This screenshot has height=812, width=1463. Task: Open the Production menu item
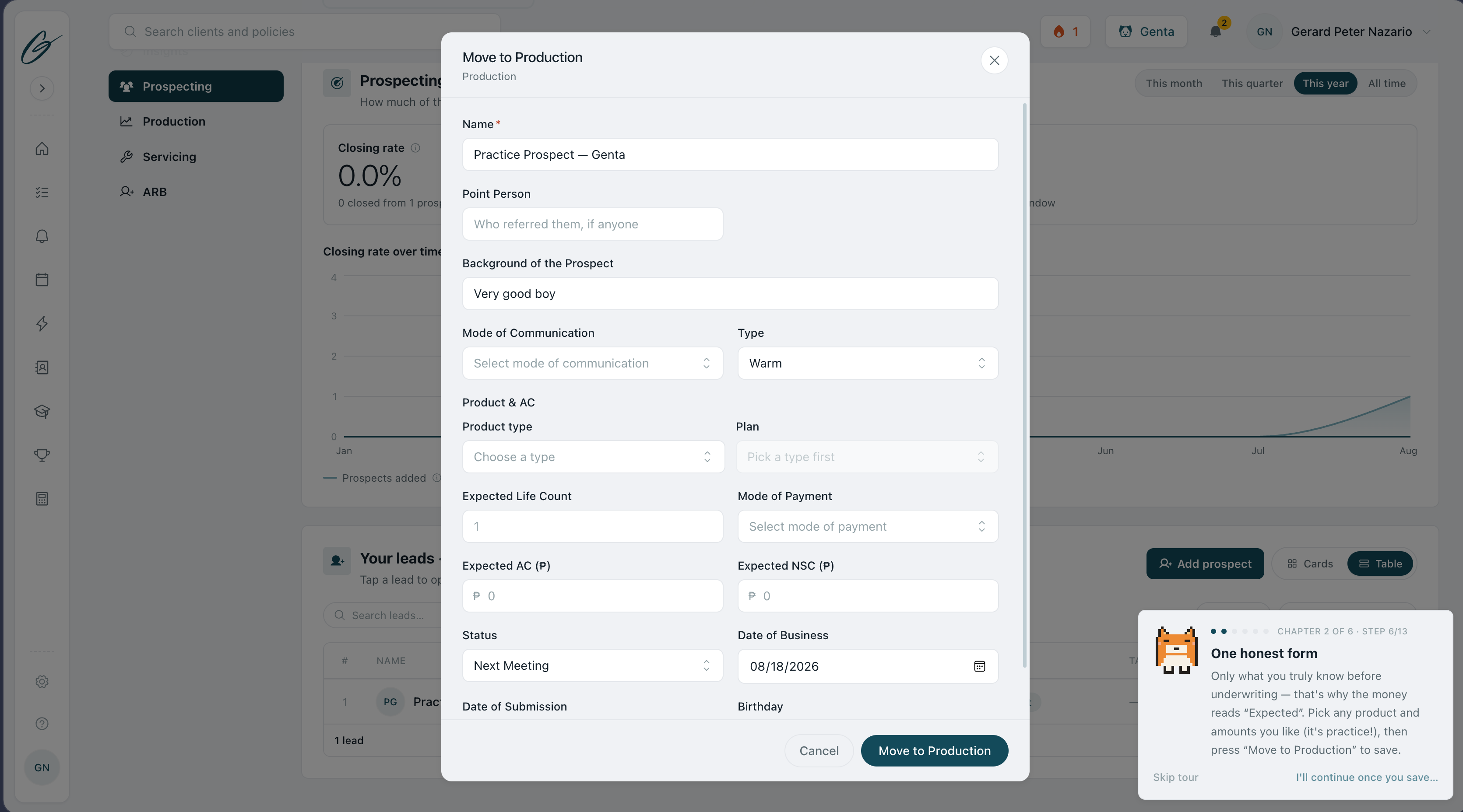click(196, 122)
